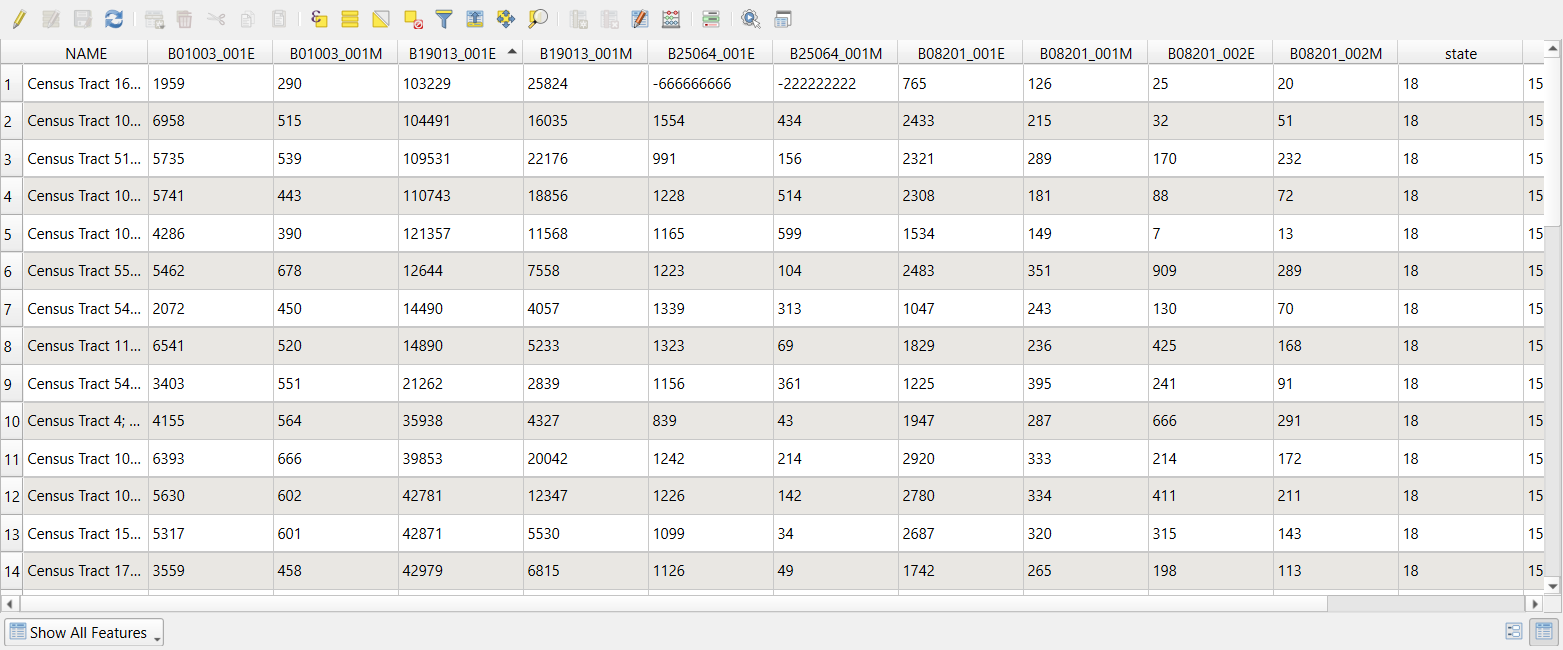
Task: Click the cell containing -666666666
Action: 710,84
